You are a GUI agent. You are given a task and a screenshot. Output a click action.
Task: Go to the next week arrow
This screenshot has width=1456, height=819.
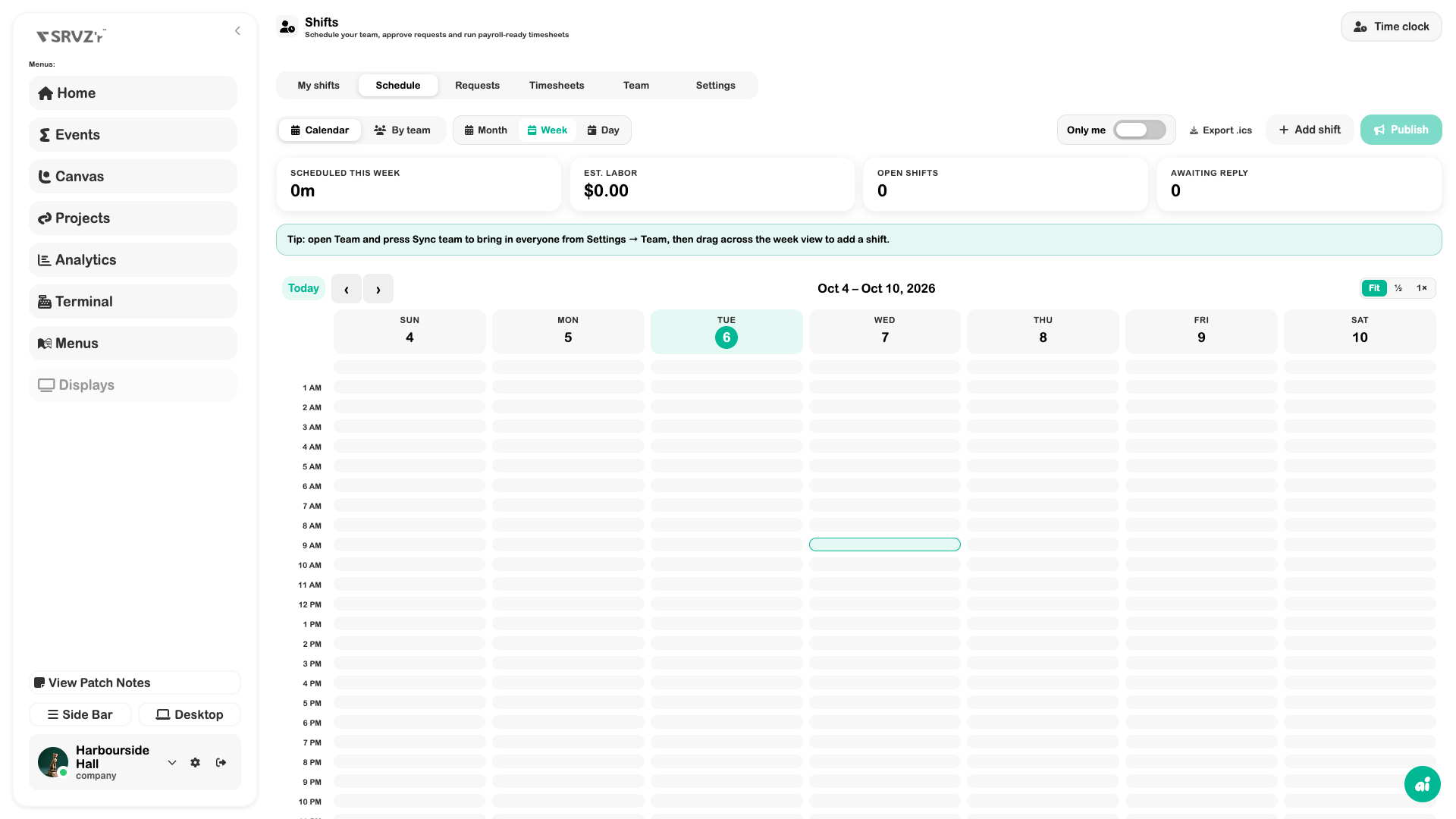point(378,289)
